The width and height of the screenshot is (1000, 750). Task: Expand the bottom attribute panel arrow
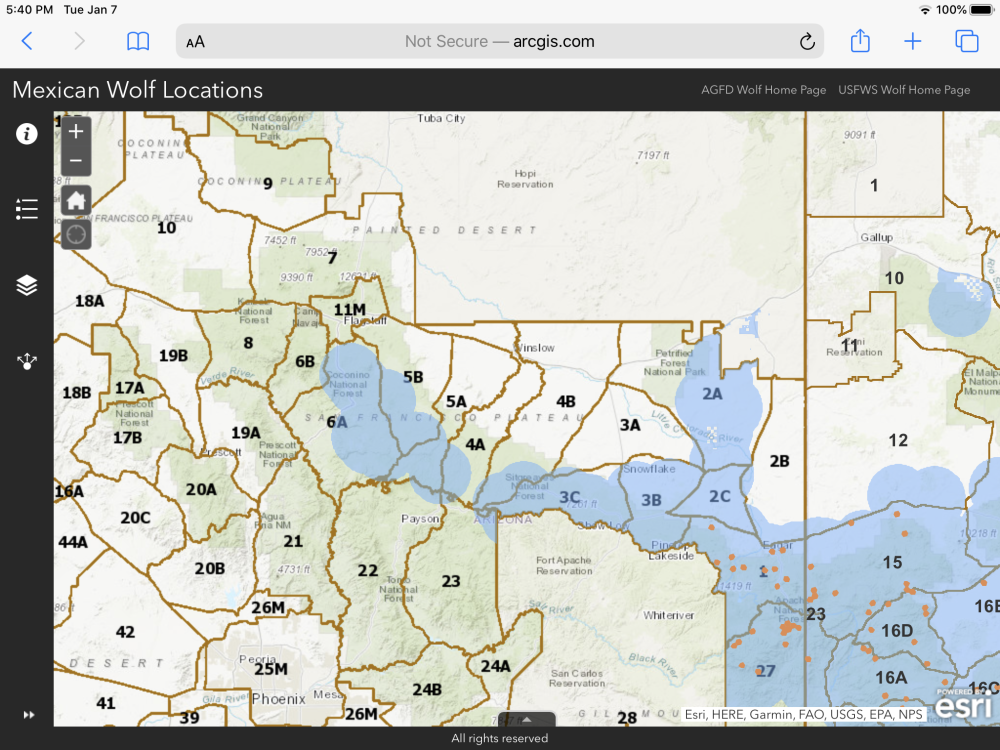pyautogui.click(x=526, y=719)
